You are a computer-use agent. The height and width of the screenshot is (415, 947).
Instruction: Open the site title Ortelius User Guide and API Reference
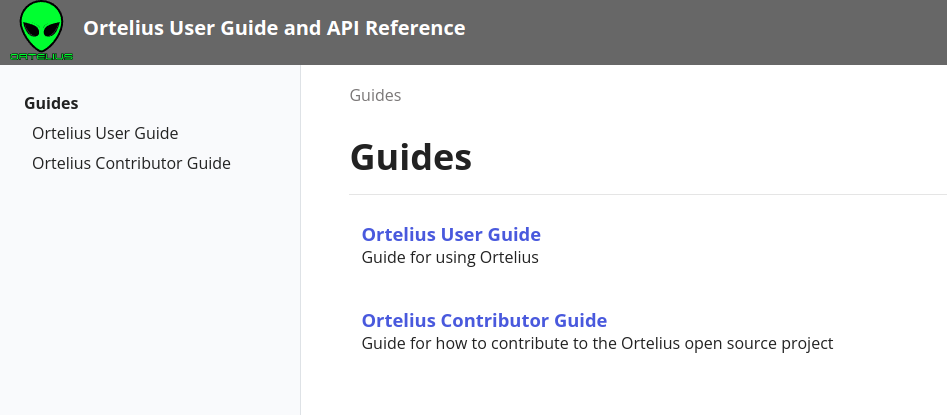pos(274,28)
